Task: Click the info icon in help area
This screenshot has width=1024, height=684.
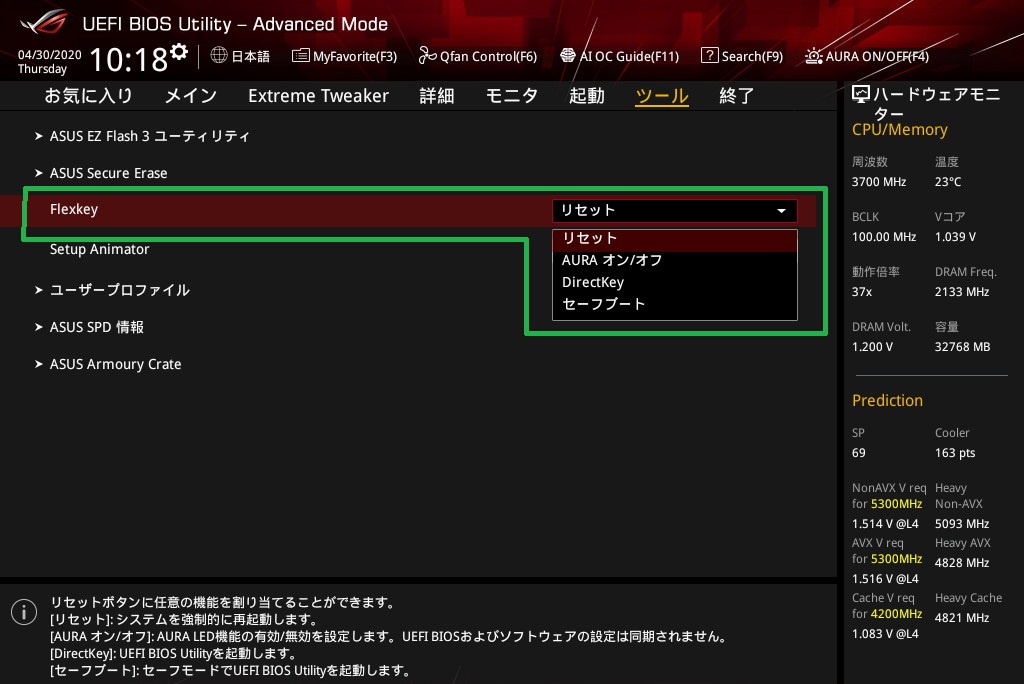Action: pos(24,612)
